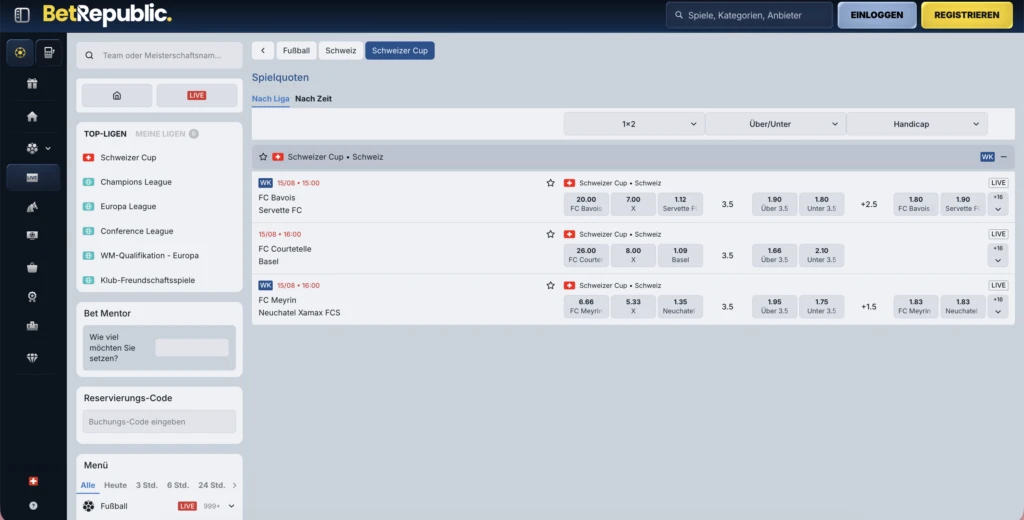Click the Fußball breadcrumb
The width and height of the screenshot is (1024, 520).
coord(296,50)
